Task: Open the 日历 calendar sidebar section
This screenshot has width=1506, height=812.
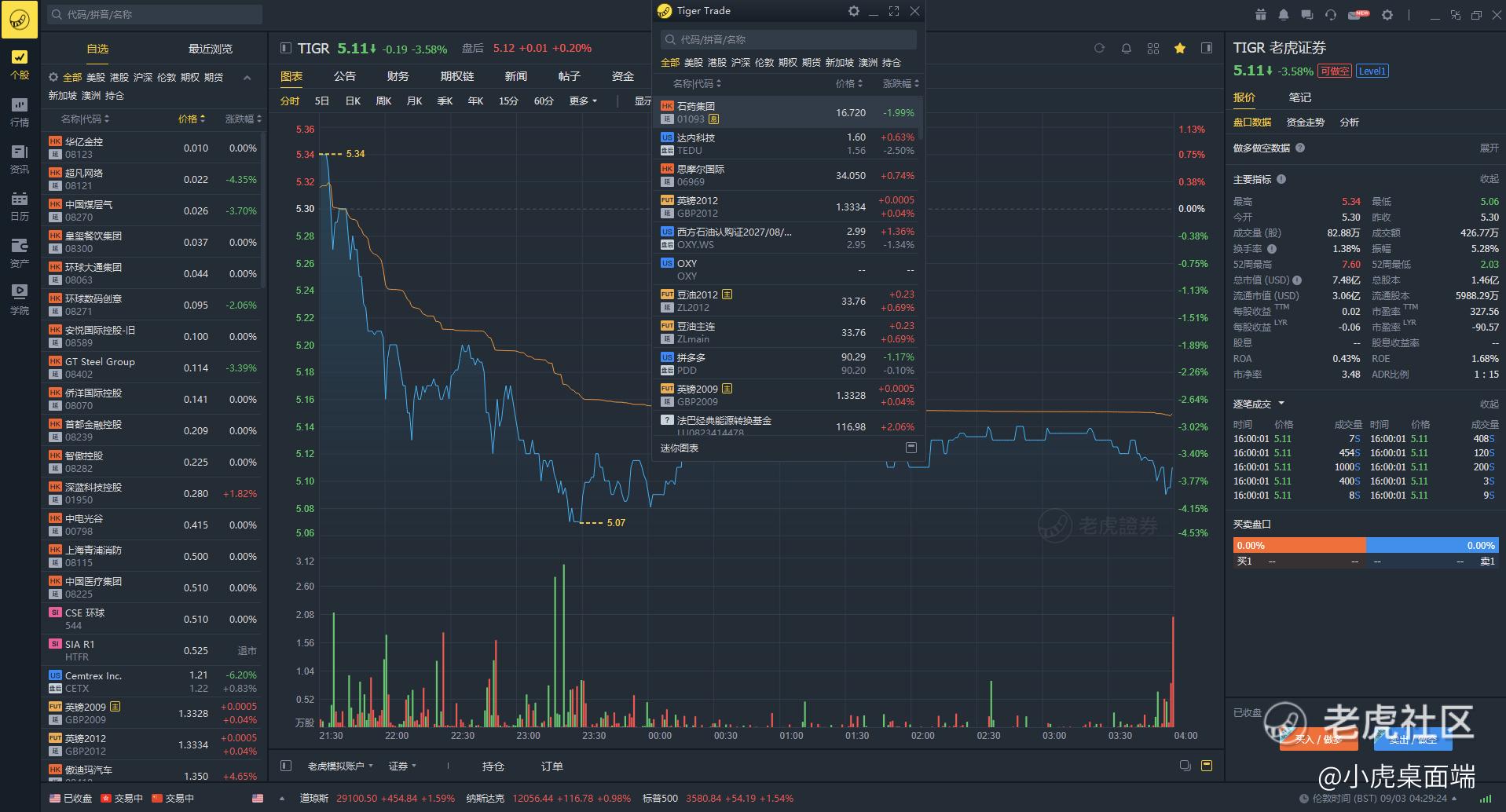Action: coord(20,207)
